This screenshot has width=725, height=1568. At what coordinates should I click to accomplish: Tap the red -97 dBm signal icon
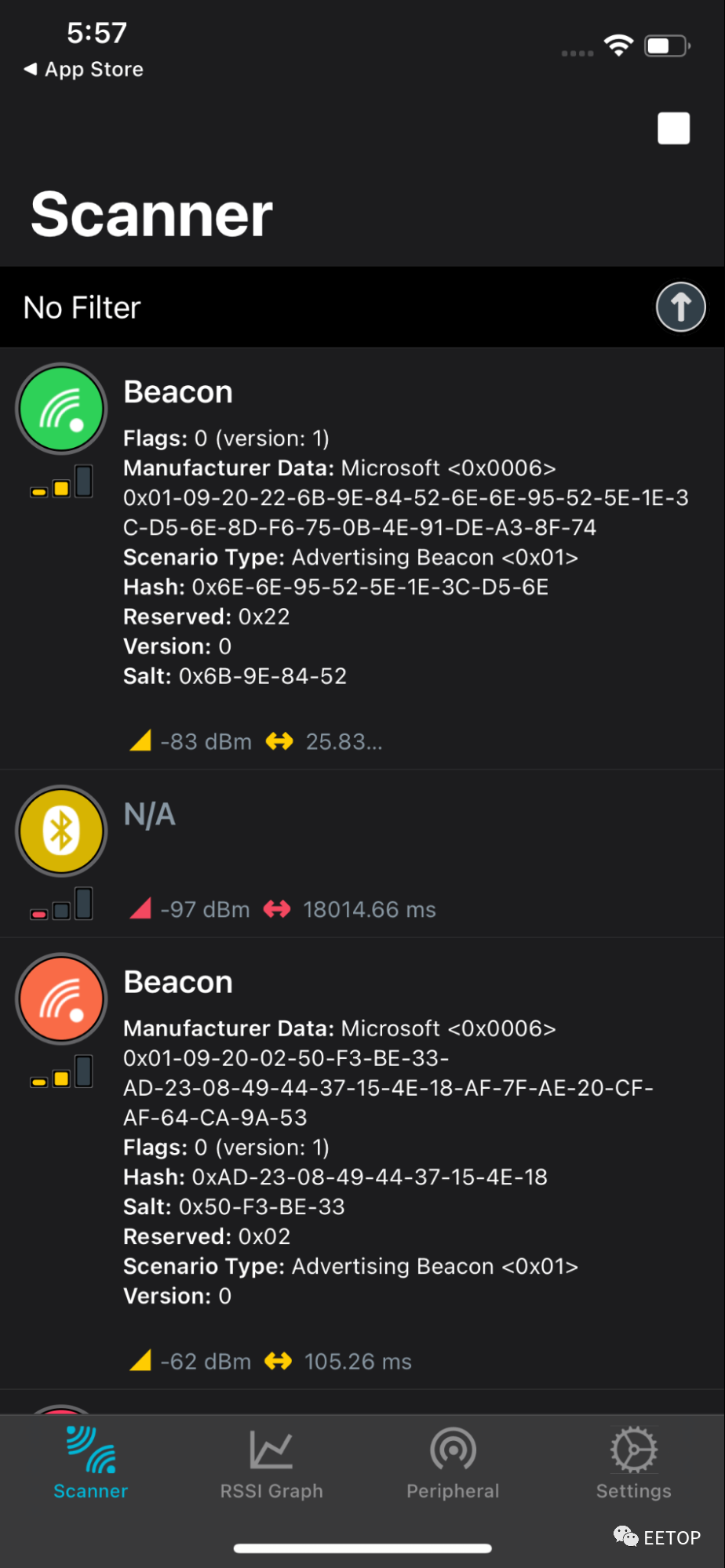point(140,908)
